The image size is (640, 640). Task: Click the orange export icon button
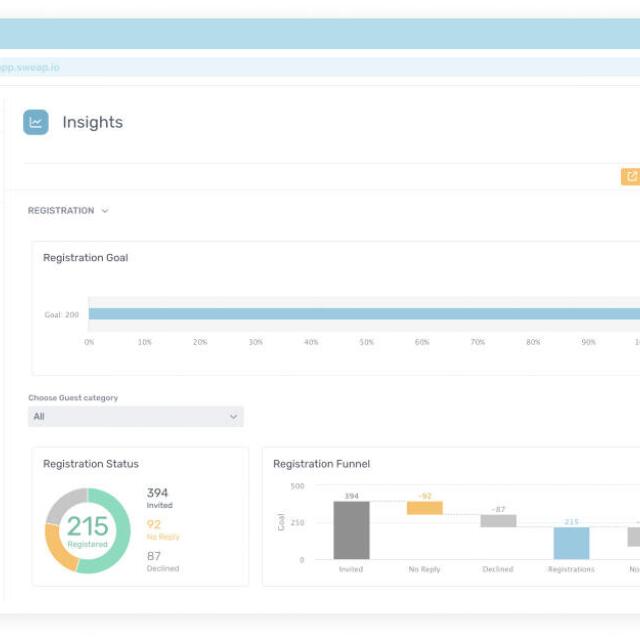[x=631, y=176]
